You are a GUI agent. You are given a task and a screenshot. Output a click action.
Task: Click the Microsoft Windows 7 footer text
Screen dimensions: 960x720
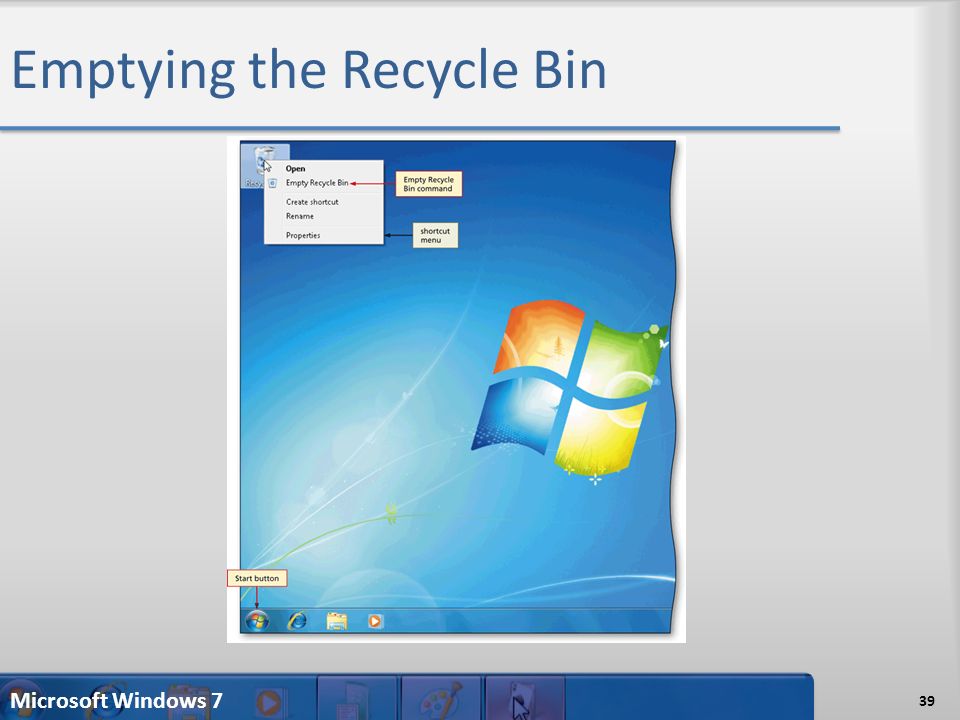pyautogui.click(x=116, y=700)
